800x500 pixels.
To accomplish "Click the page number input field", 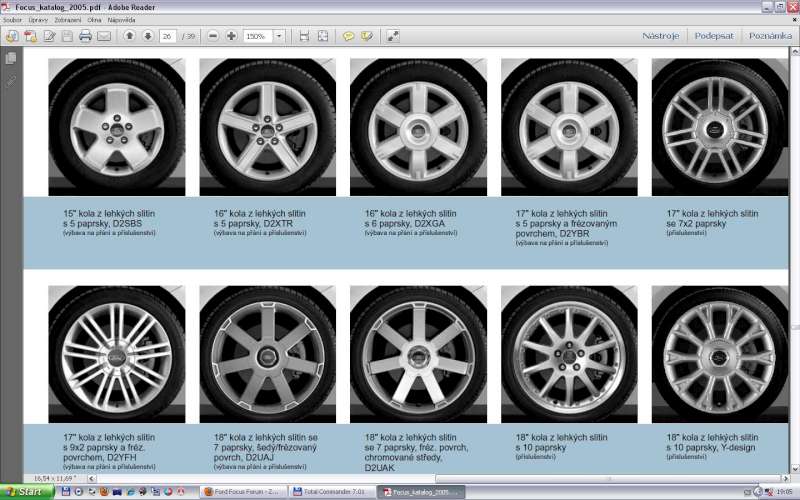I will click(x=167, y=36).
